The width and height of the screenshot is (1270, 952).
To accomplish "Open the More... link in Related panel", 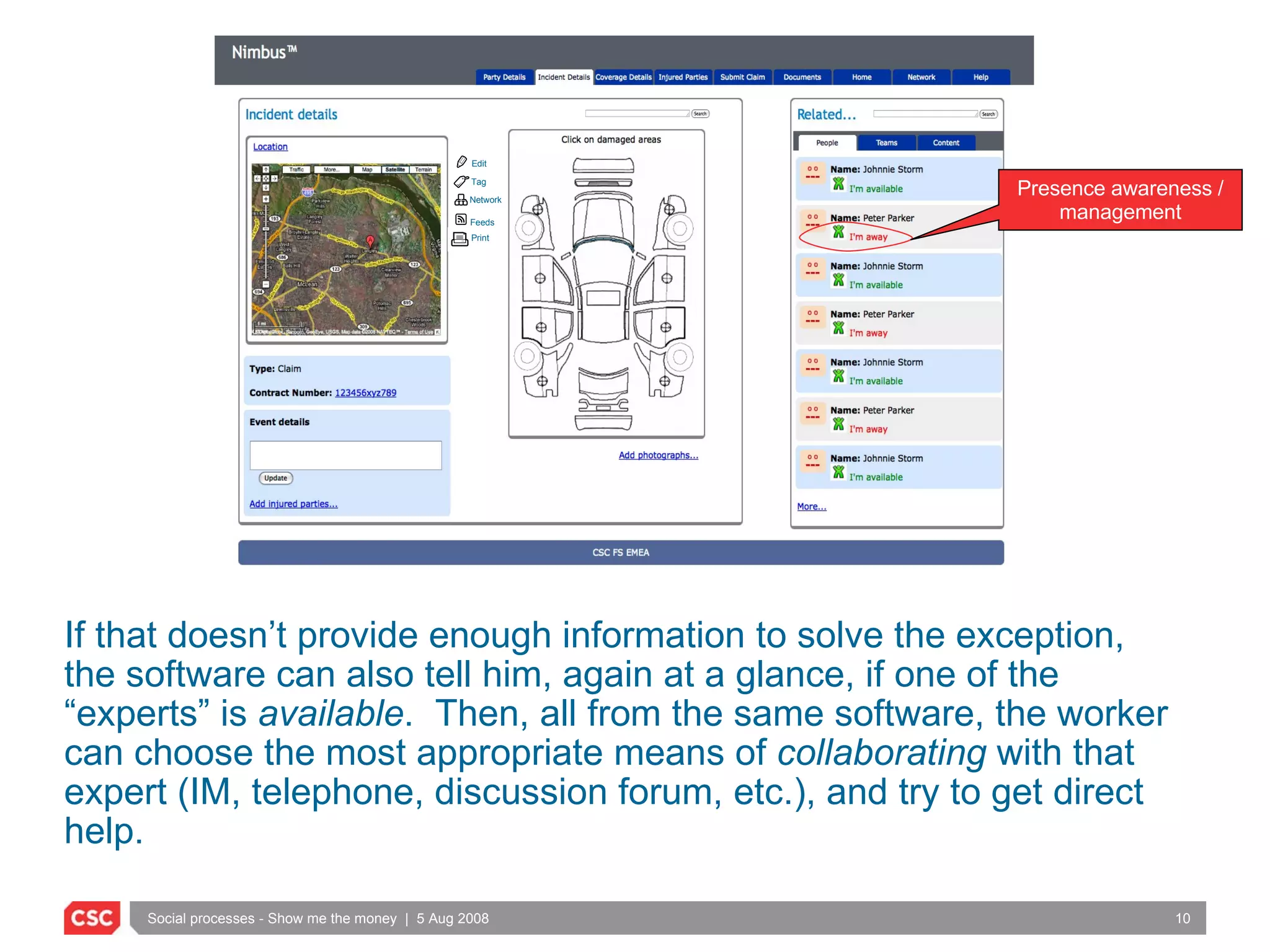I will point(811,506).
